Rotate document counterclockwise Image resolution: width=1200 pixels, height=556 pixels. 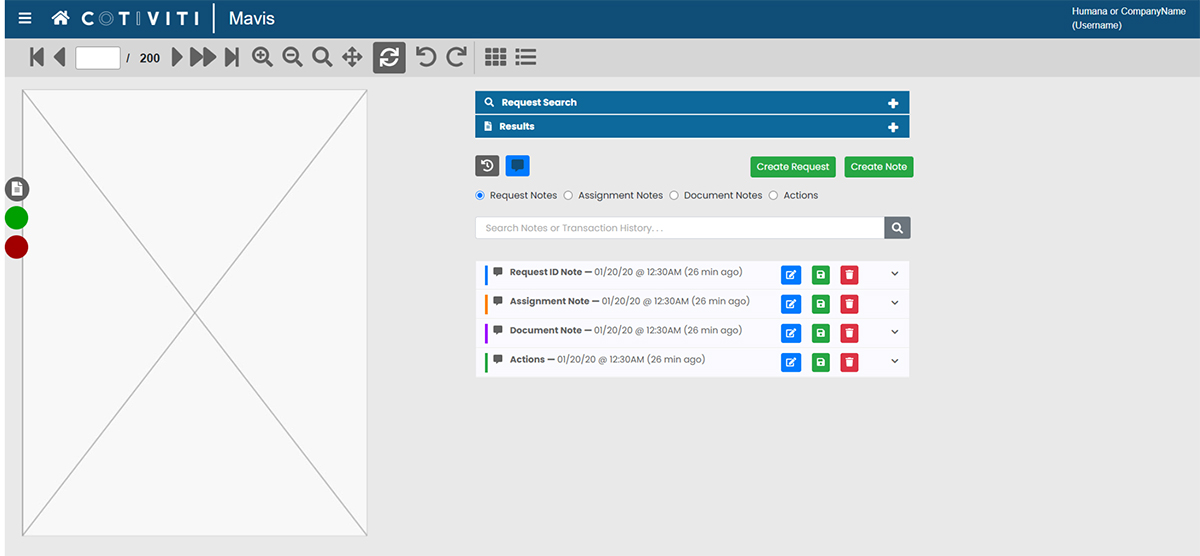426,57
